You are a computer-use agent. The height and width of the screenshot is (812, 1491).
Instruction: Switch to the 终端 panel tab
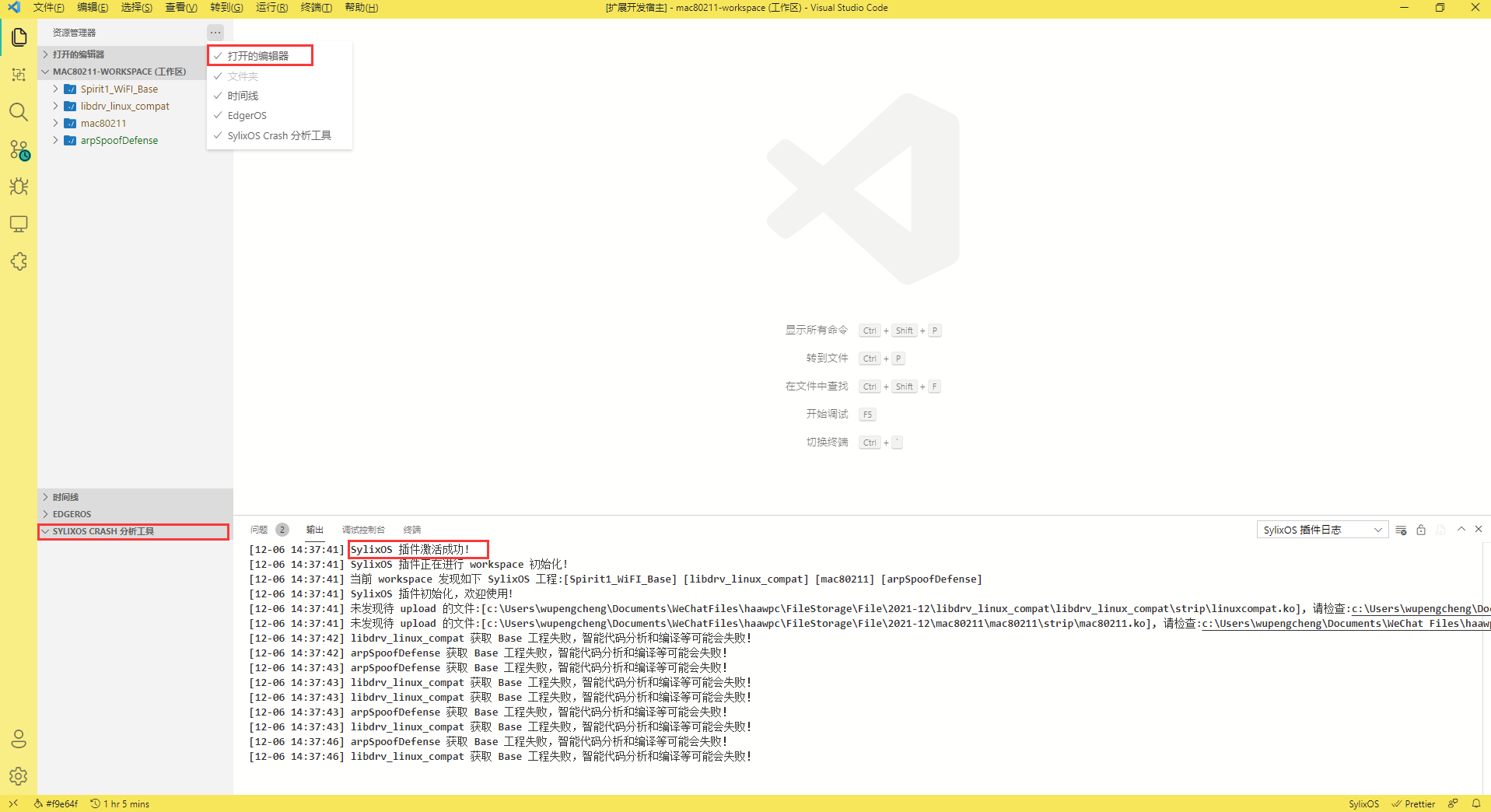tap(412, 530)
